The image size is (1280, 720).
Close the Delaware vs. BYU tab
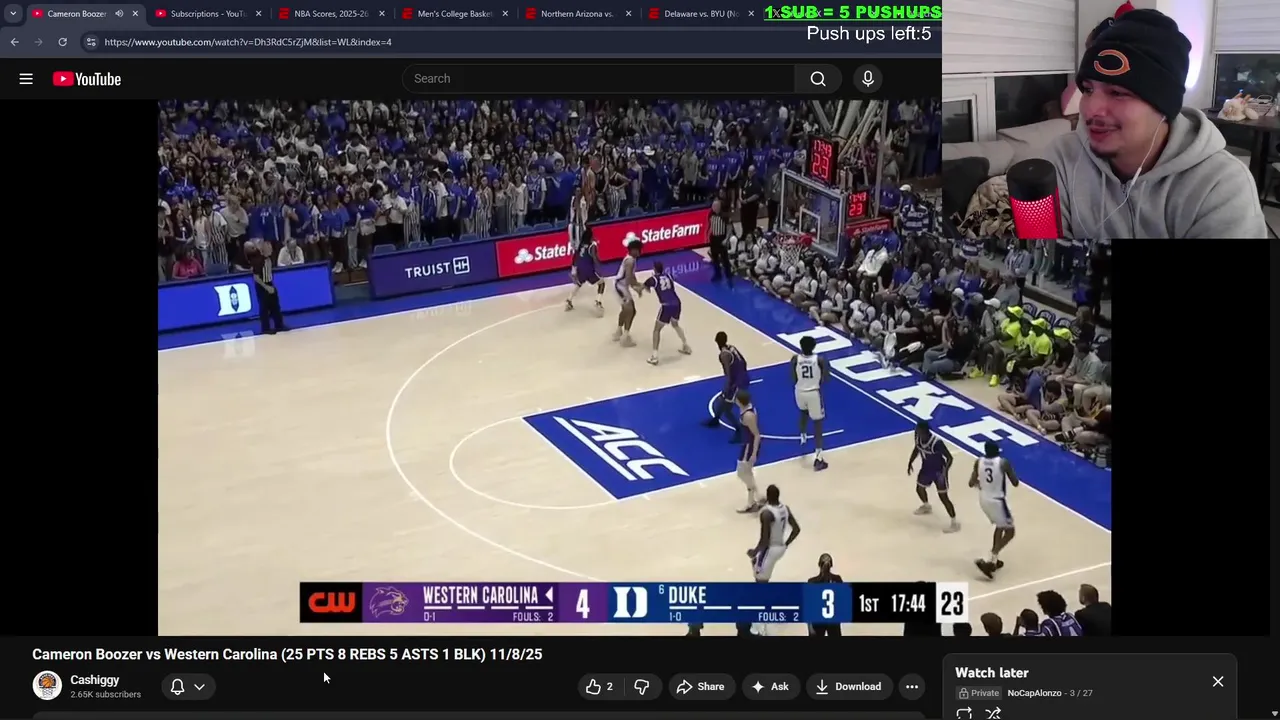pos(751,14)
